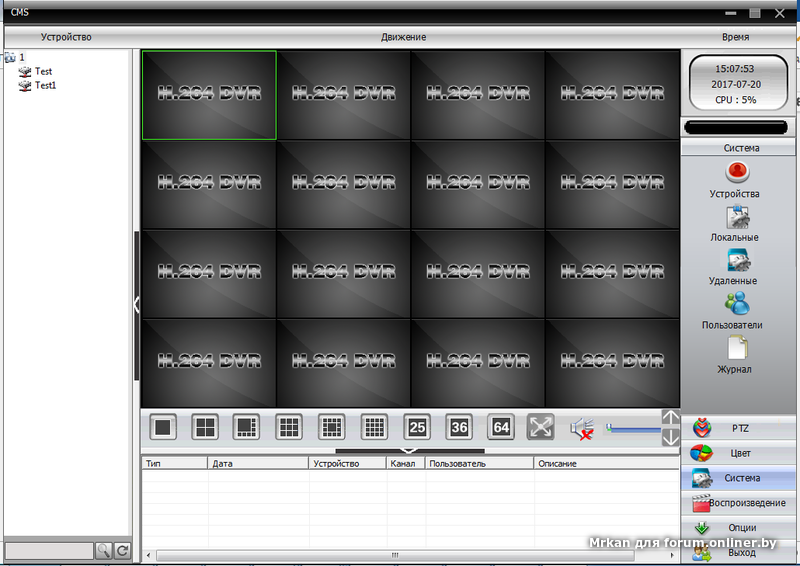Refresh the device list
Image resolution: width=800 pixels, height=566 pixels.
[122, 551]
